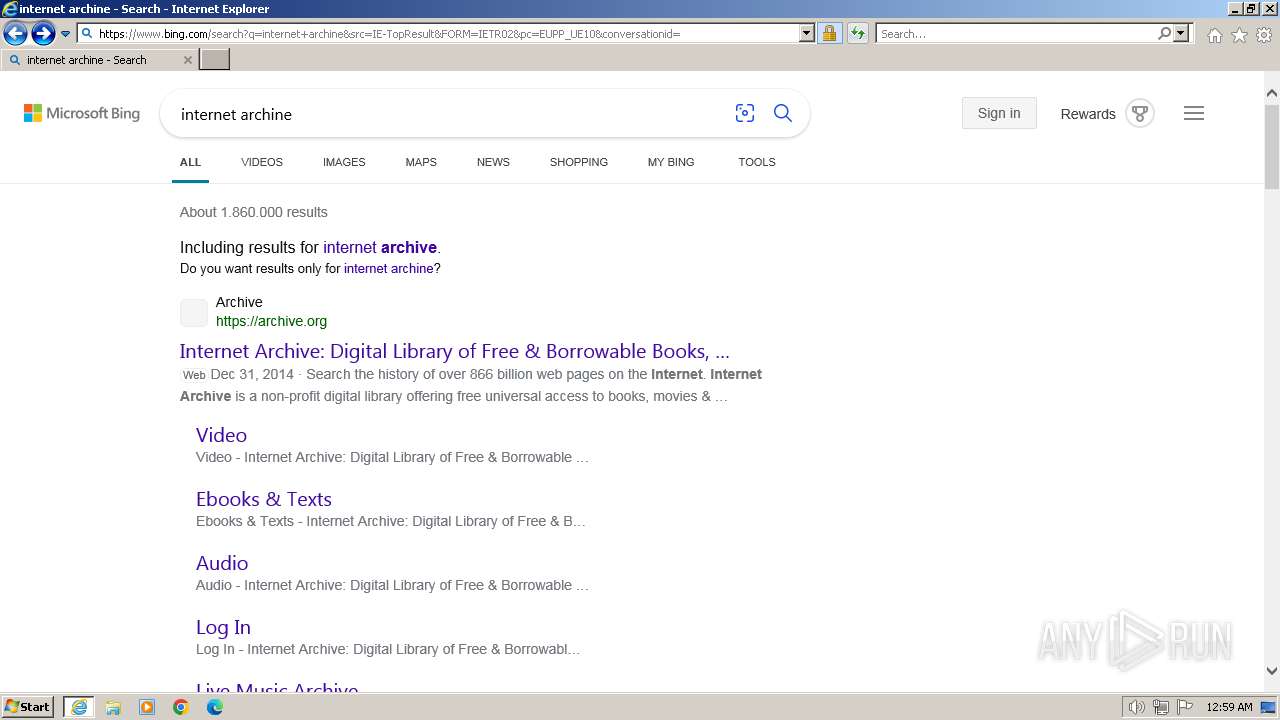Open the media player taskbar icon
This screenshot has height=720, width=1280.
pyautogui.click(x=147, y=707)
